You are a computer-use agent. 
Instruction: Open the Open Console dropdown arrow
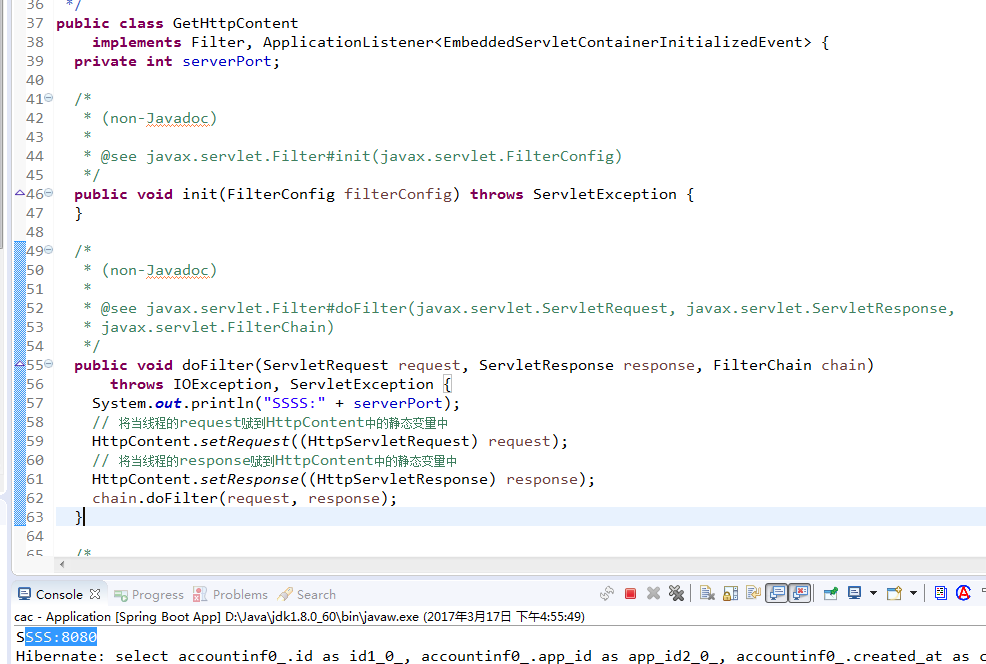913,593
